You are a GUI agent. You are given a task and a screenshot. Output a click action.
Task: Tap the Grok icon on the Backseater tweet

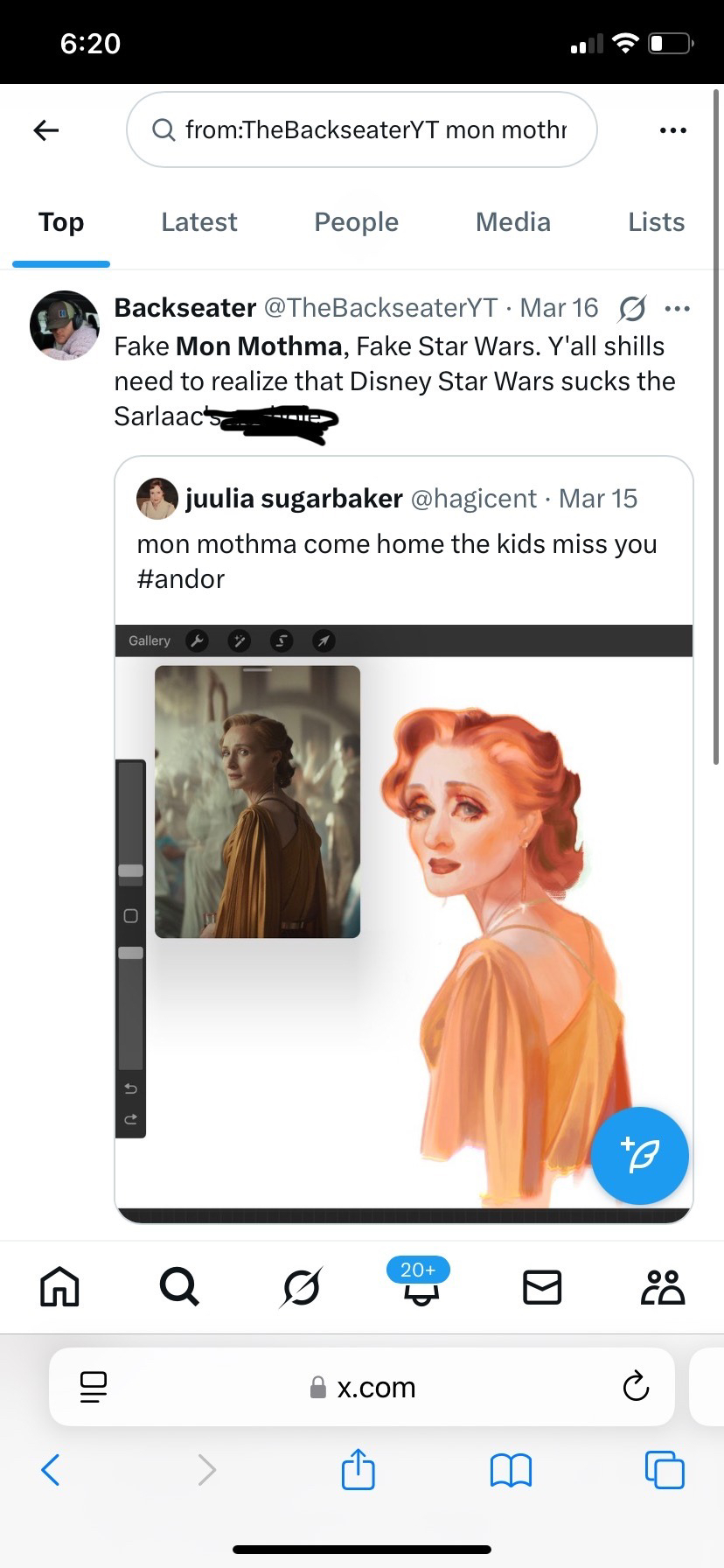coord(632,308)
